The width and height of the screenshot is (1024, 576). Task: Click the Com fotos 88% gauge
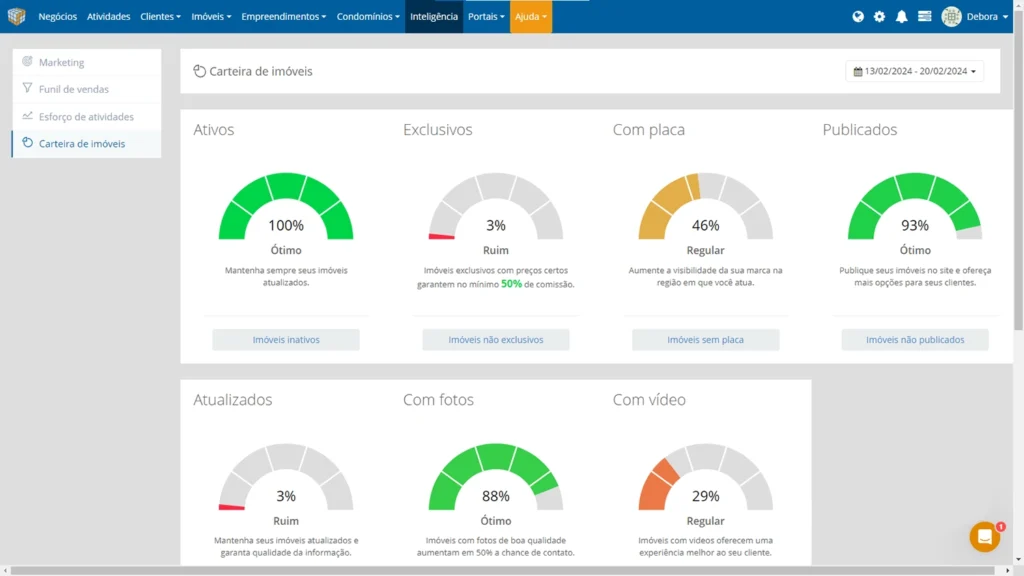click(x=496, y=477)
